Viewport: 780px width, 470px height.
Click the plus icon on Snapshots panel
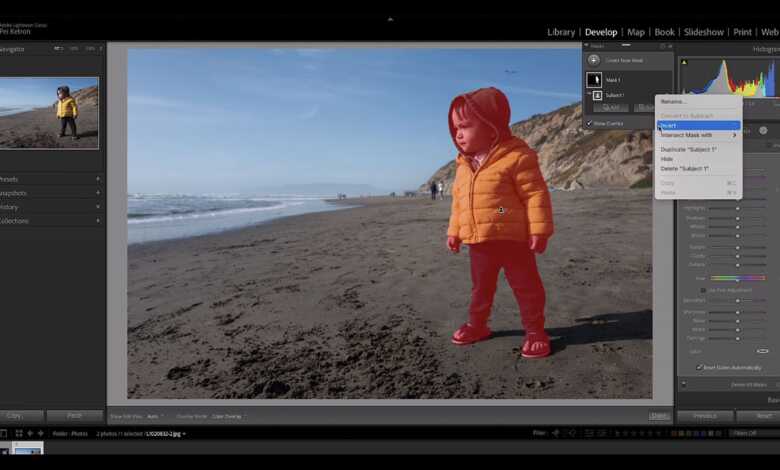(98, 193)
